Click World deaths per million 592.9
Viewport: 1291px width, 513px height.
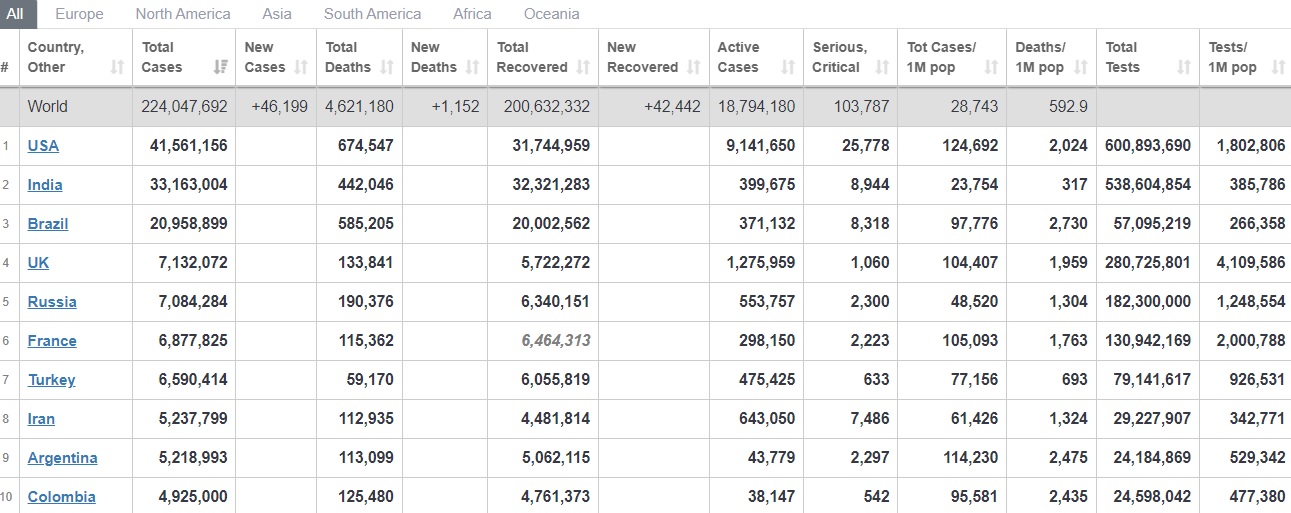(x=1068, y=106)
